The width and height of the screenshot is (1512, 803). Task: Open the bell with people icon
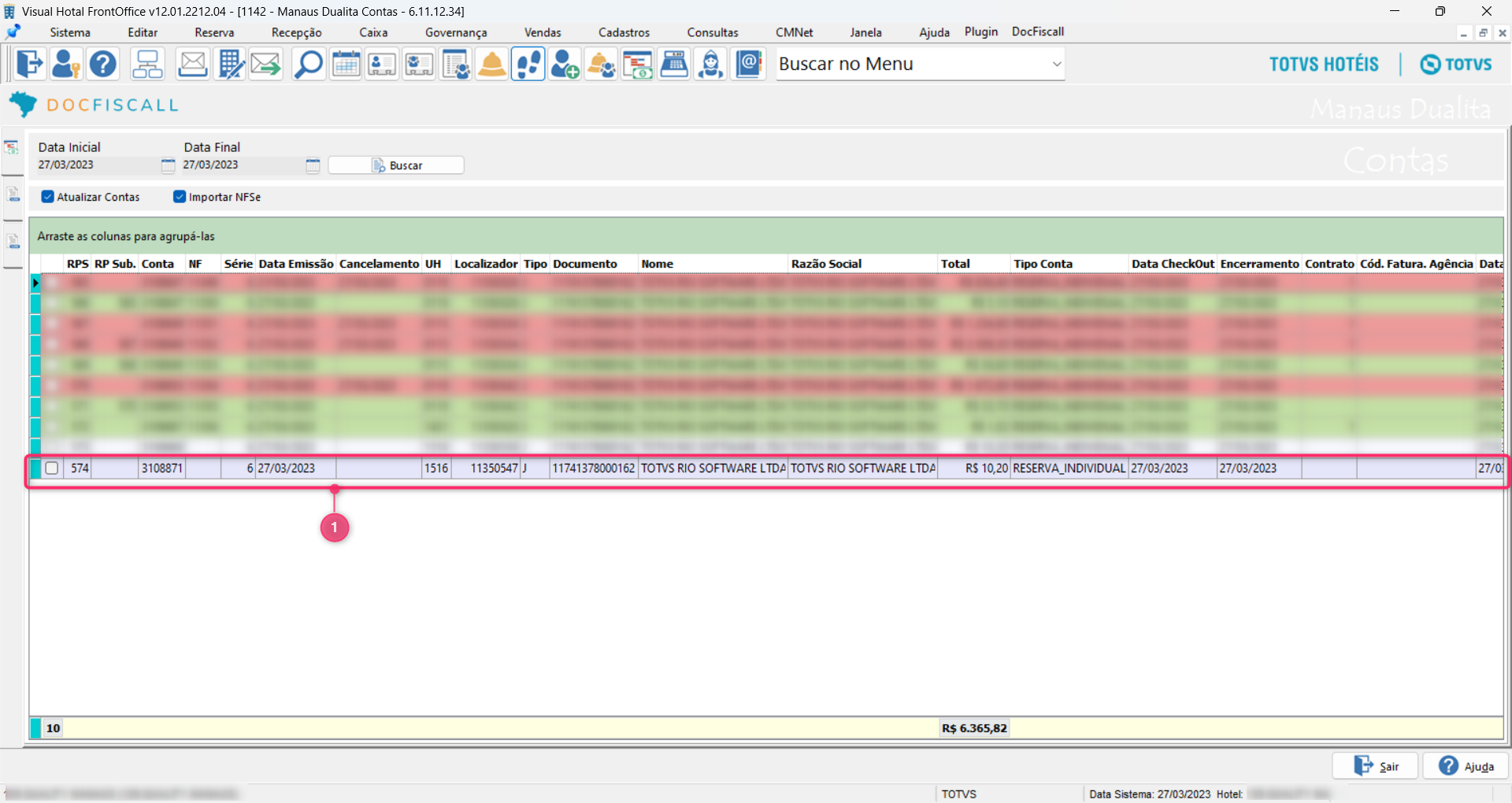[602, 64]
